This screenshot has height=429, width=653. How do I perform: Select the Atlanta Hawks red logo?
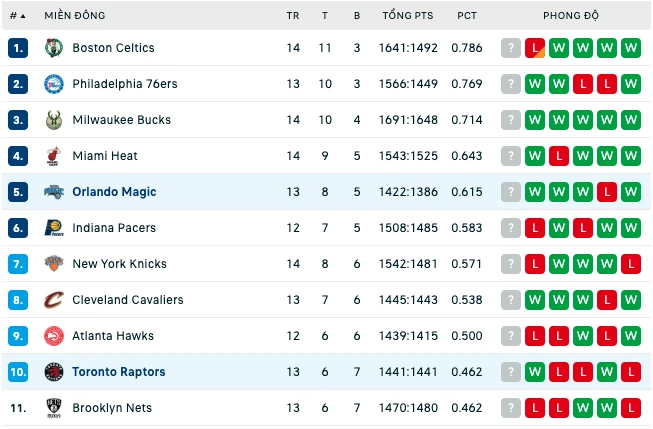click(54, 336)
